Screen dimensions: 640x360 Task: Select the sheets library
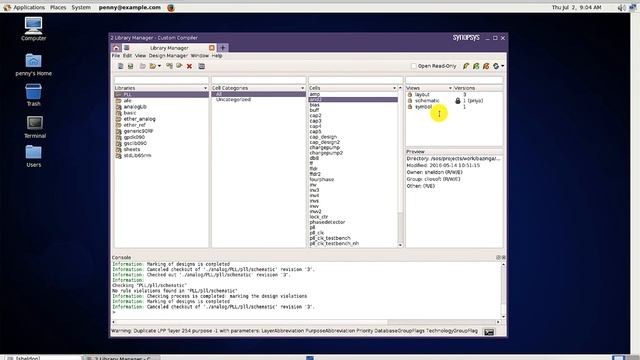pyautogui.click(x=131, y=150)
